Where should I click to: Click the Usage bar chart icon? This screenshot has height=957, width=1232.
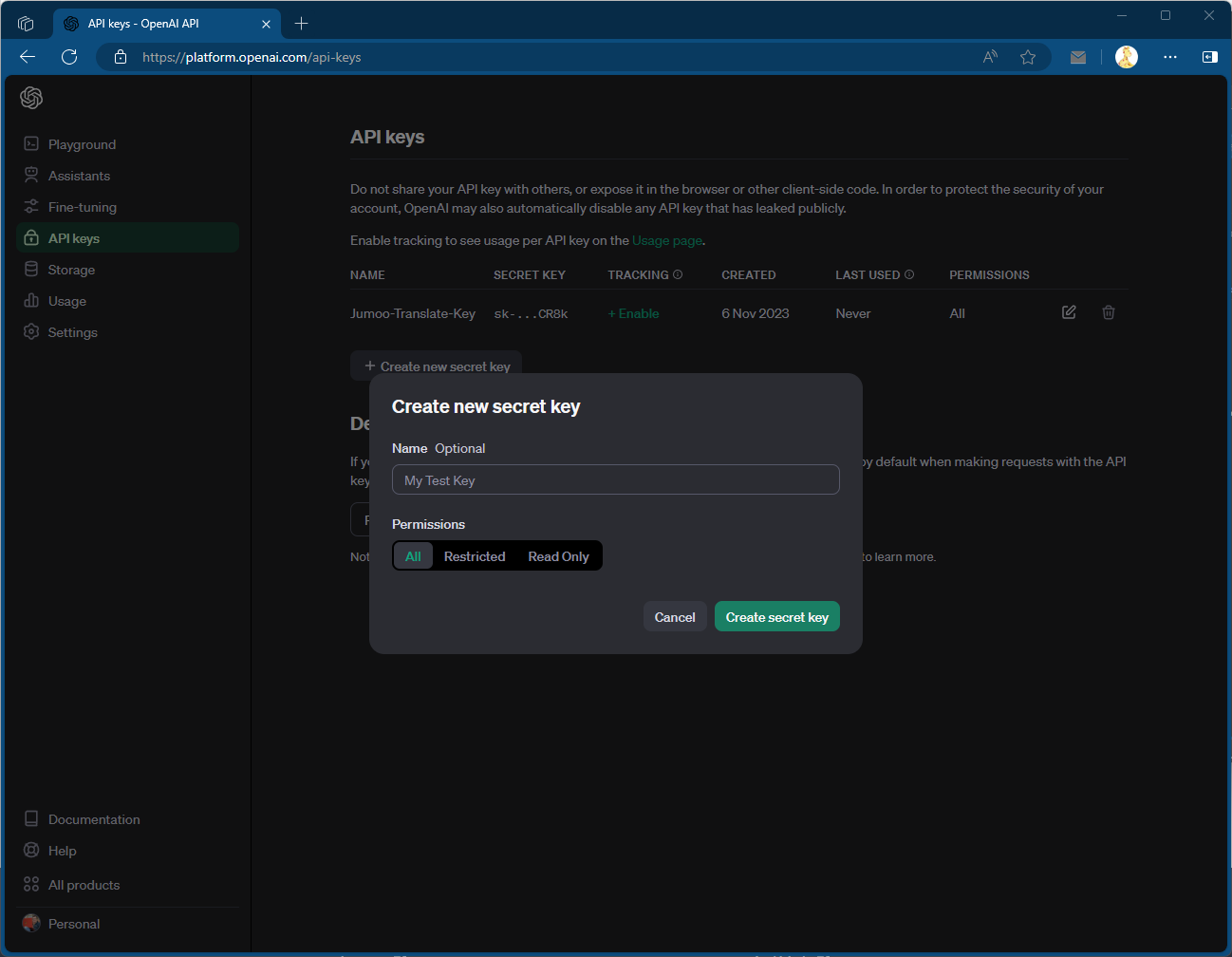tap(31, 300)
